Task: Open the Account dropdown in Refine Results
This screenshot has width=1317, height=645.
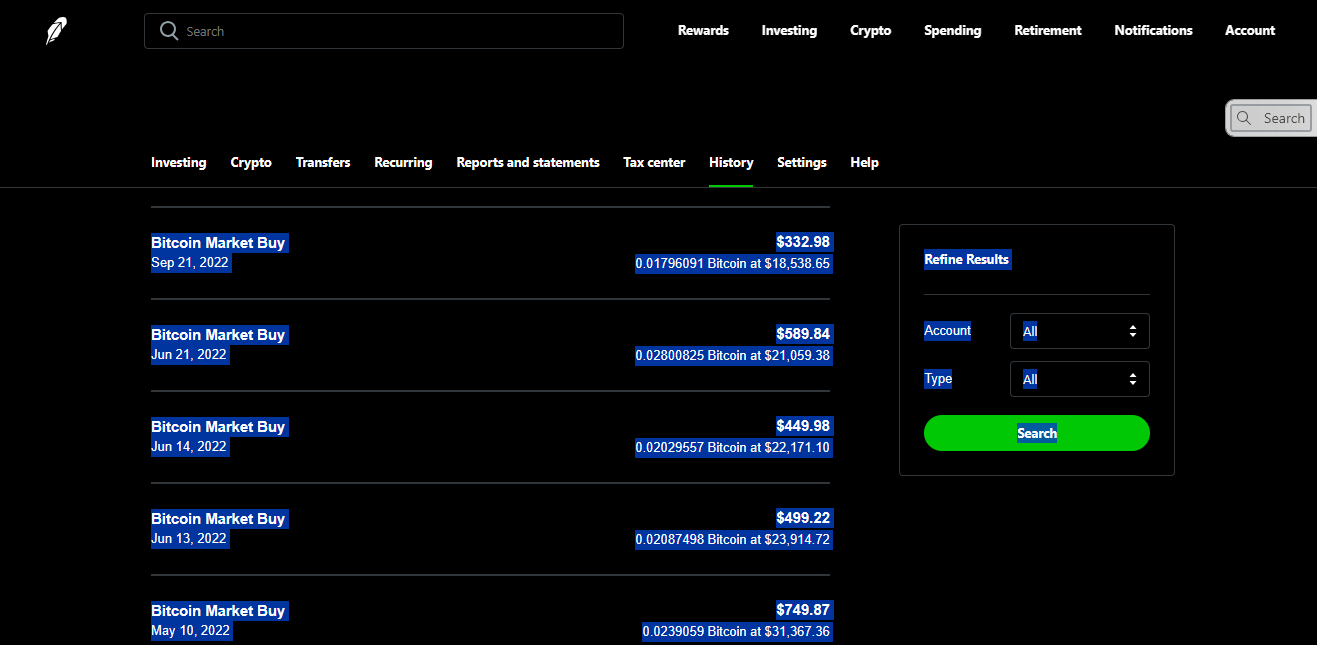Action: 1079,331
